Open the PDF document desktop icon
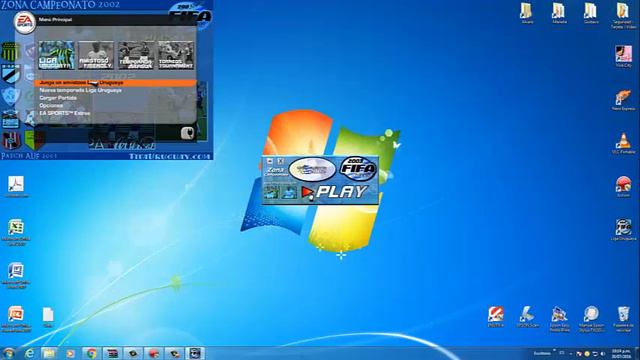The width and height of the screenshot is (640, 360). (x=16, y=187)
